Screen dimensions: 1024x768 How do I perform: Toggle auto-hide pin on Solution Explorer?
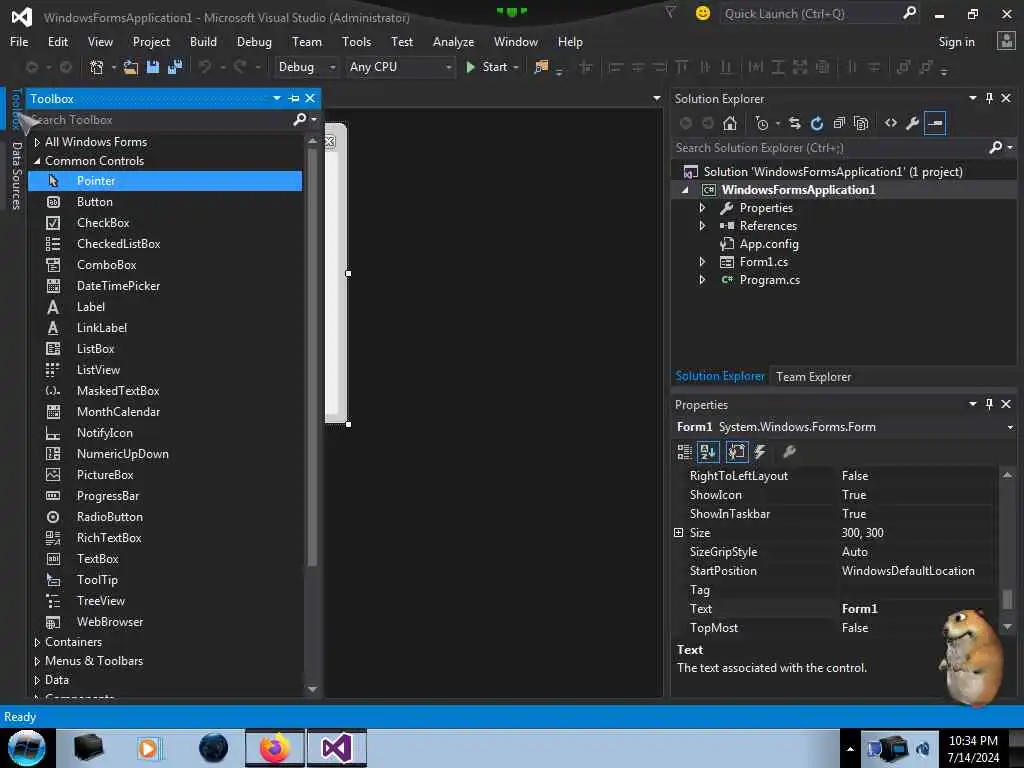[x=989, y=98]
